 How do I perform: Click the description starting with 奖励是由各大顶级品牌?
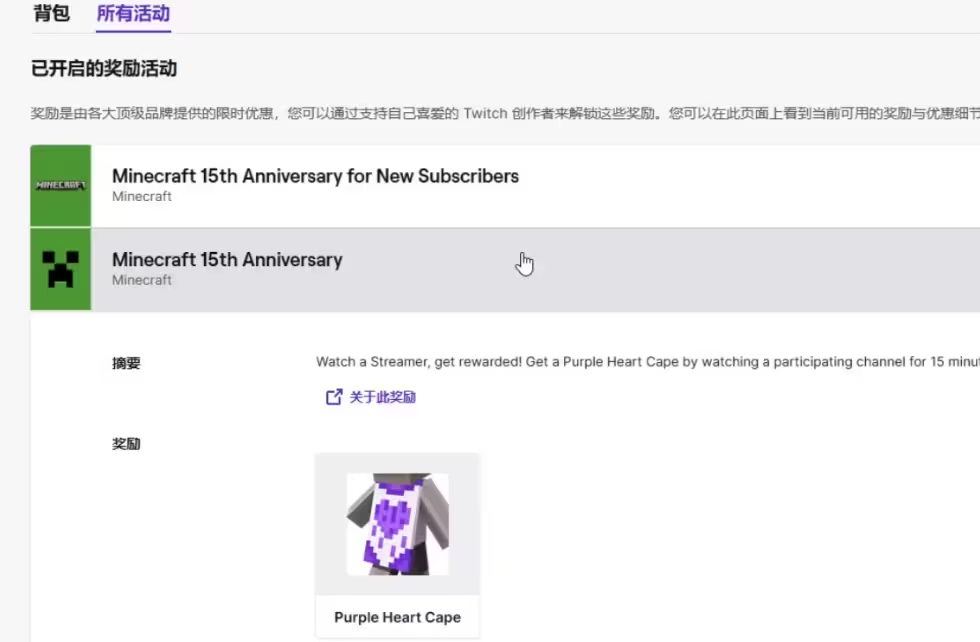click(505, 113)
